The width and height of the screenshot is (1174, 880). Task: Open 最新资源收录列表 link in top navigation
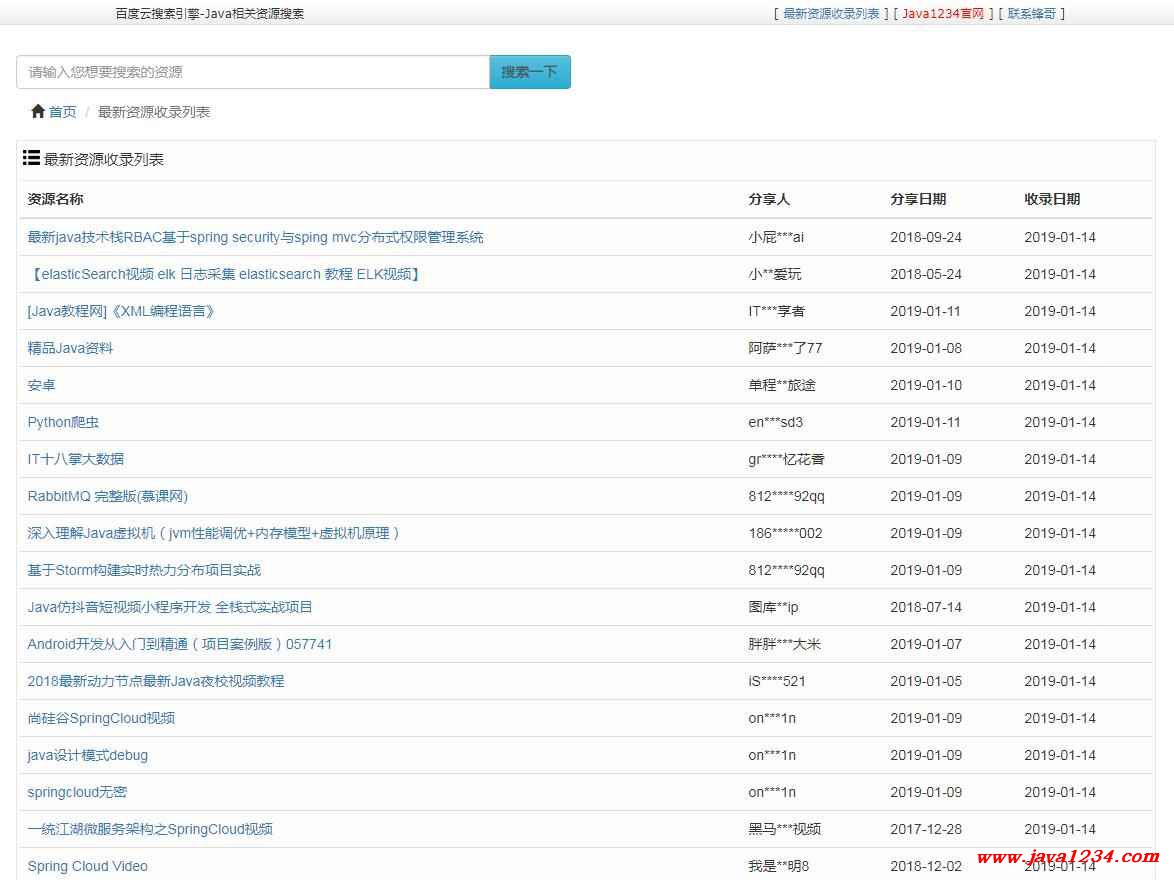click(x=830, y=13)
